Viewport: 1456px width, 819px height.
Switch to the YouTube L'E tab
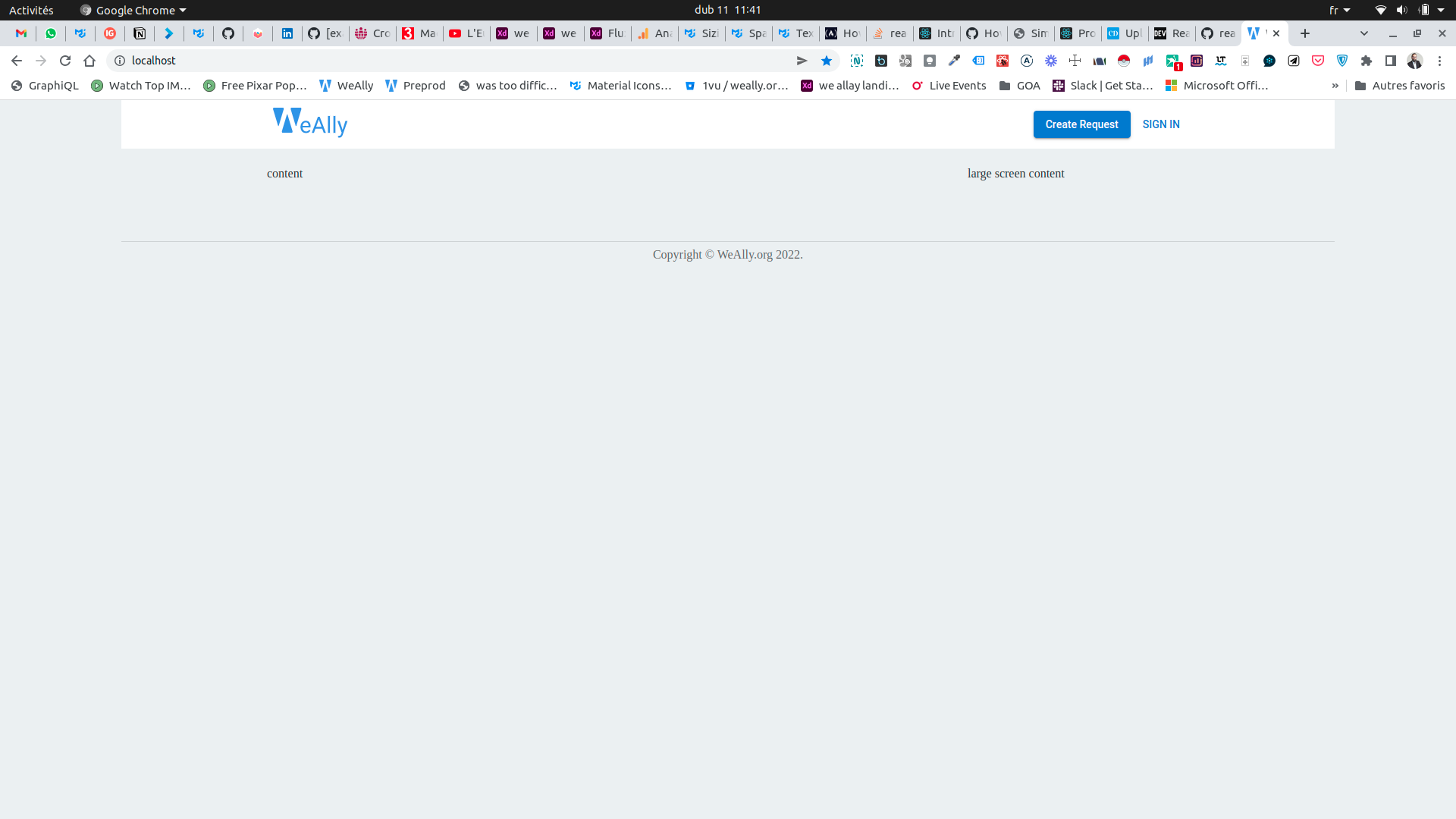click(x=466, y=33)
